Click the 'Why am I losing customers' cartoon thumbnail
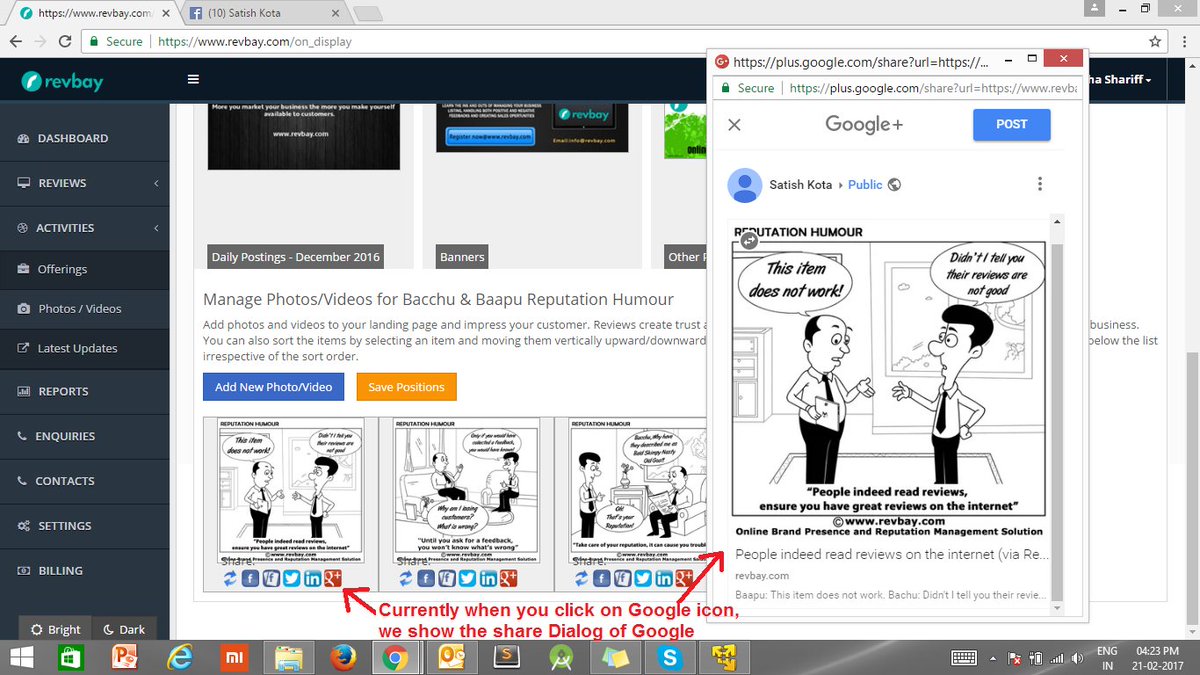The image size is (1200, 675). click(x=467, y=492)
